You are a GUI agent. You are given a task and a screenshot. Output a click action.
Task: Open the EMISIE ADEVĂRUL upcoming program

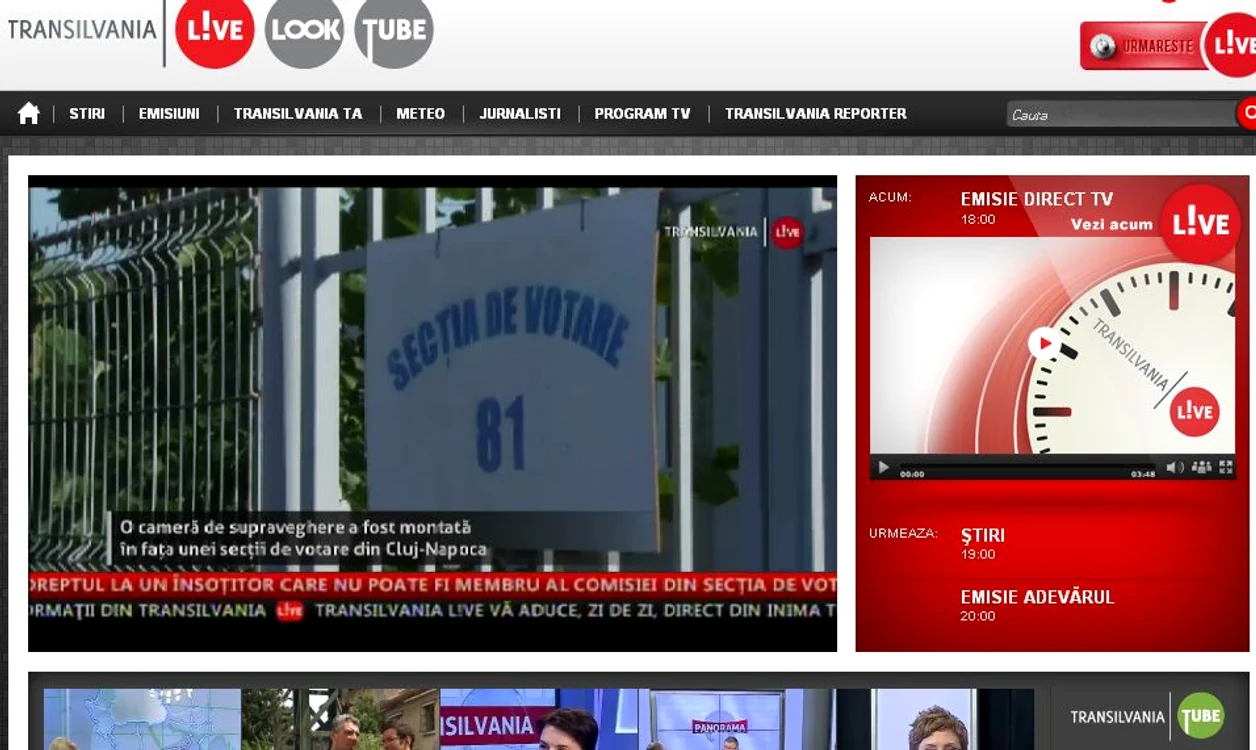1037,597
